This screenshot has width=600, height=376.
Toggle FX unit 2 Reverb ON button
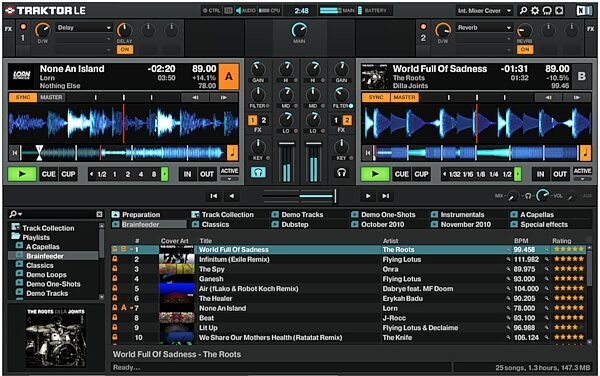(525, 49)
